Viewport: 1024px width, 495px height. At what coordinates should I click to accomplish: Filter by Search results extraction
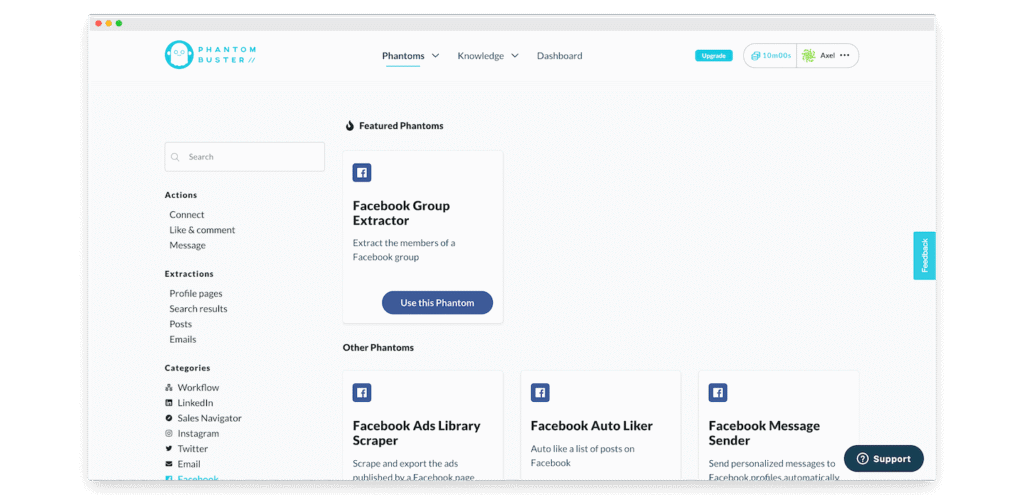tap(199, 308)
